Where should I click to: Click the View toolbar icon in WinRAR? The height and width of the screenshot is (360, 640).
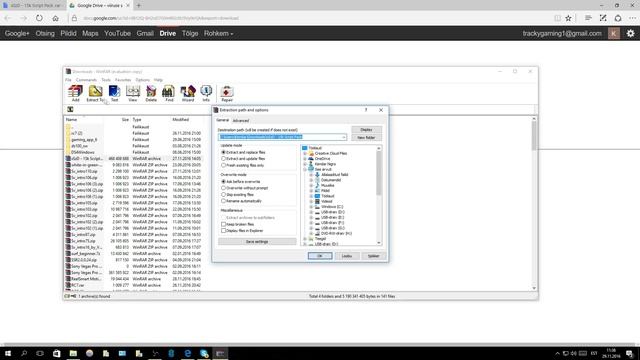tap(133, 93)
